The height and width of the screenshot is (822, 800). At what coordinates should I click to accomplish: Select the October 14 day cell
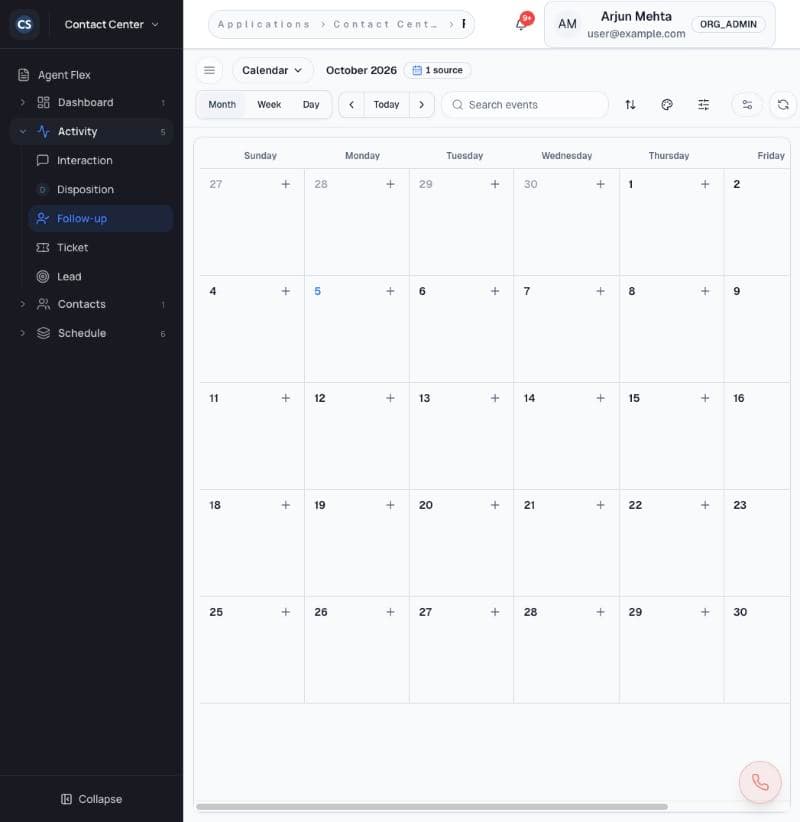point(566,436)
